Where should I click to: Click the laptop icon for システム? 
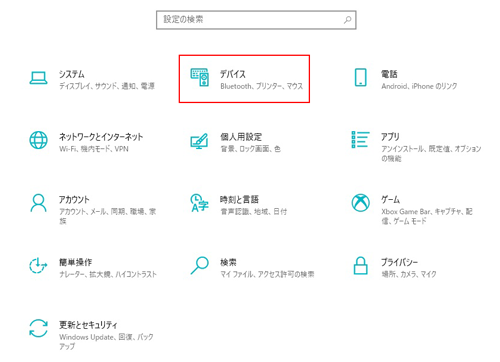pos(38,78)
